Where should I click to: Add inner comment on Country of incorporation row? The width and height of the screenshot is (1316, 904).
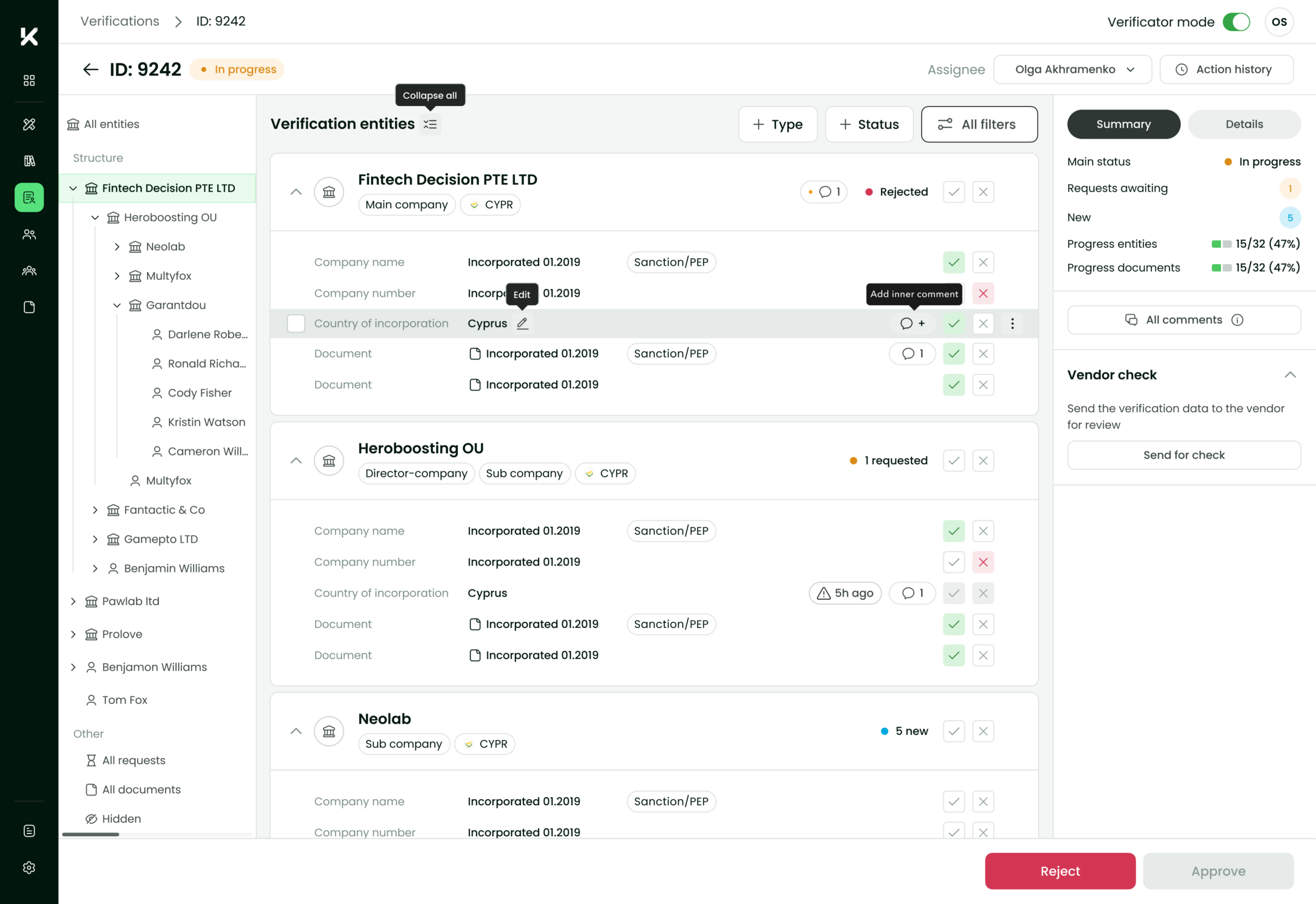(x=912, y=323)
